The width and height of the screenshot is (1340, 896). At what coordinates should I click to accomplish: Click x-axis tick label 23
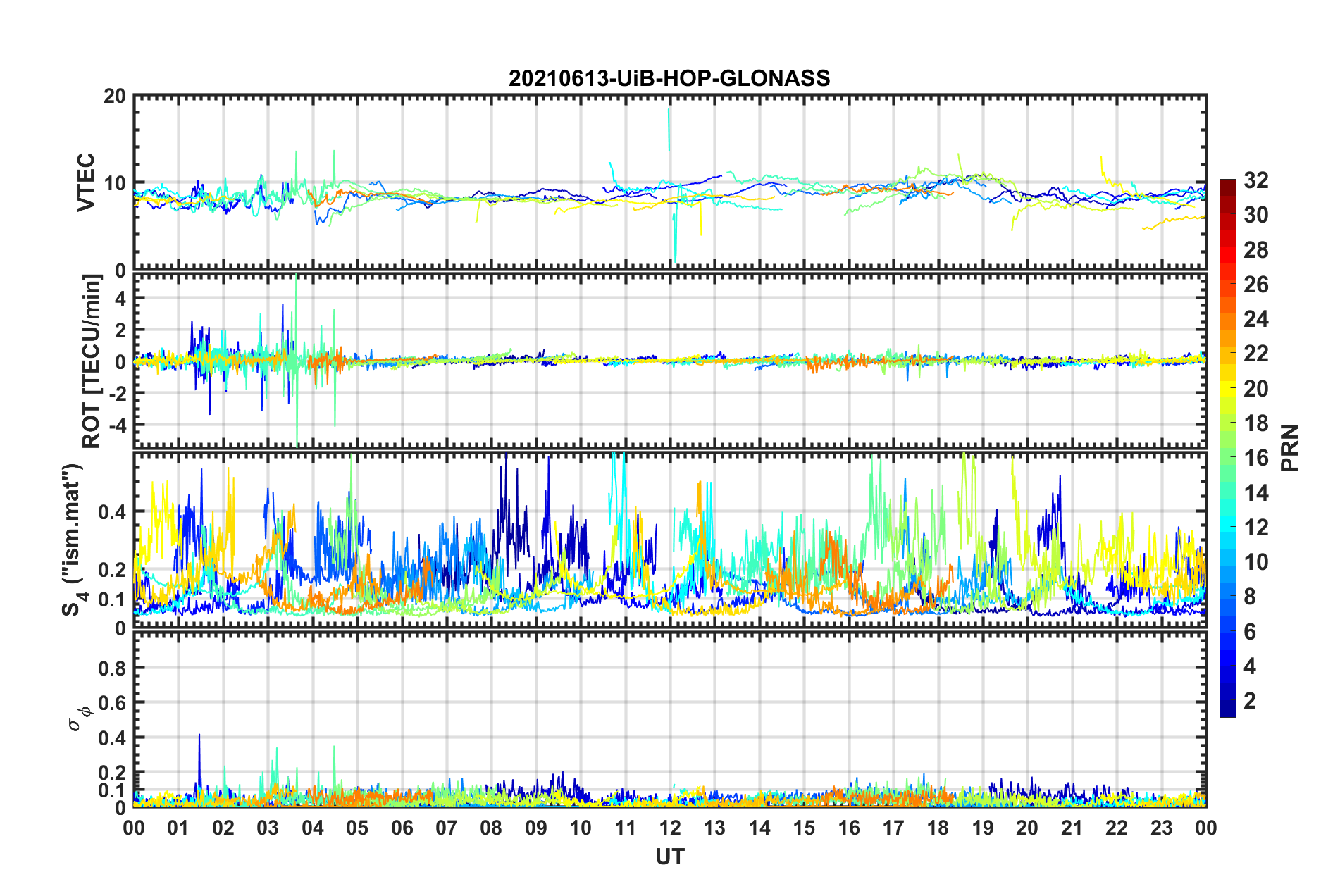1161,828
